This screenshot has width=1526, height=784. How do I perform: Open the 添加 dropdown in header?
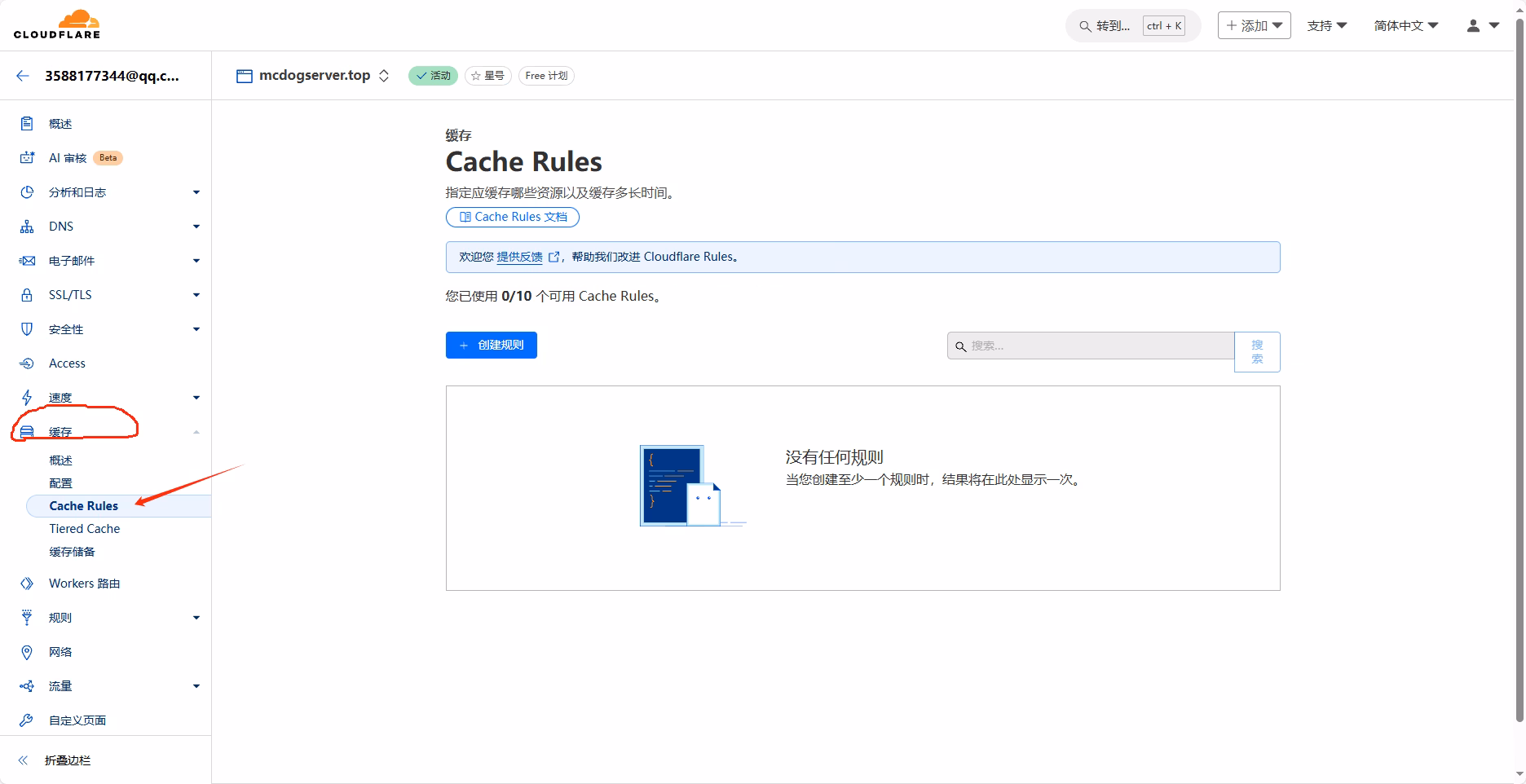(x=1254, y=26)
